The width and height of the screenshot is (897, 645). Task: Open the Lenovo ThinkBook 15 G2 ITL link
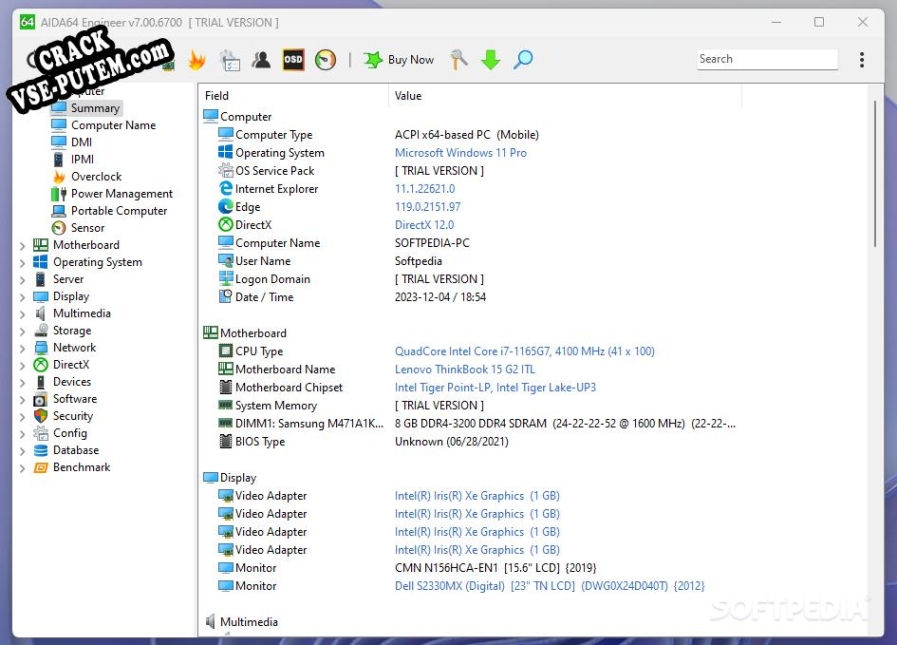tap(463, 370)
